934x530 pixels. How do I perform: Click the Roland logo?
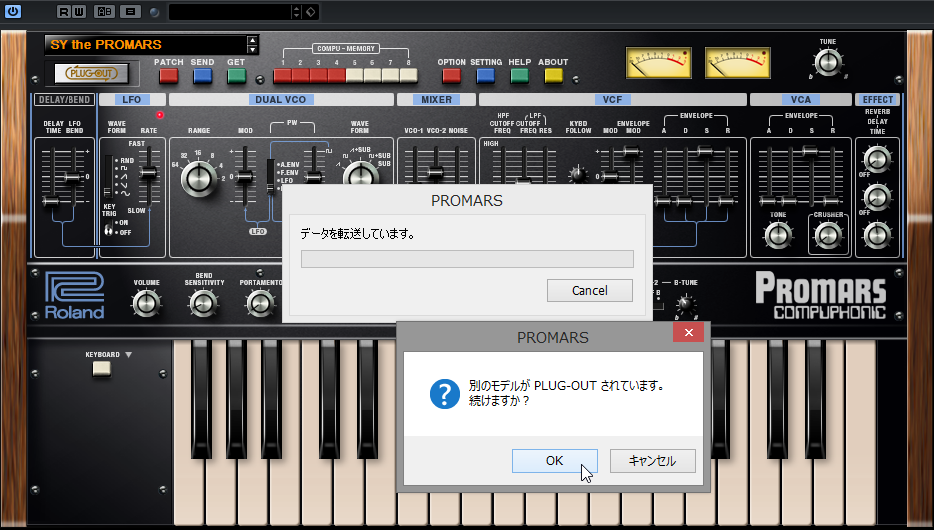pyautogui.click(x=74, y=295)
